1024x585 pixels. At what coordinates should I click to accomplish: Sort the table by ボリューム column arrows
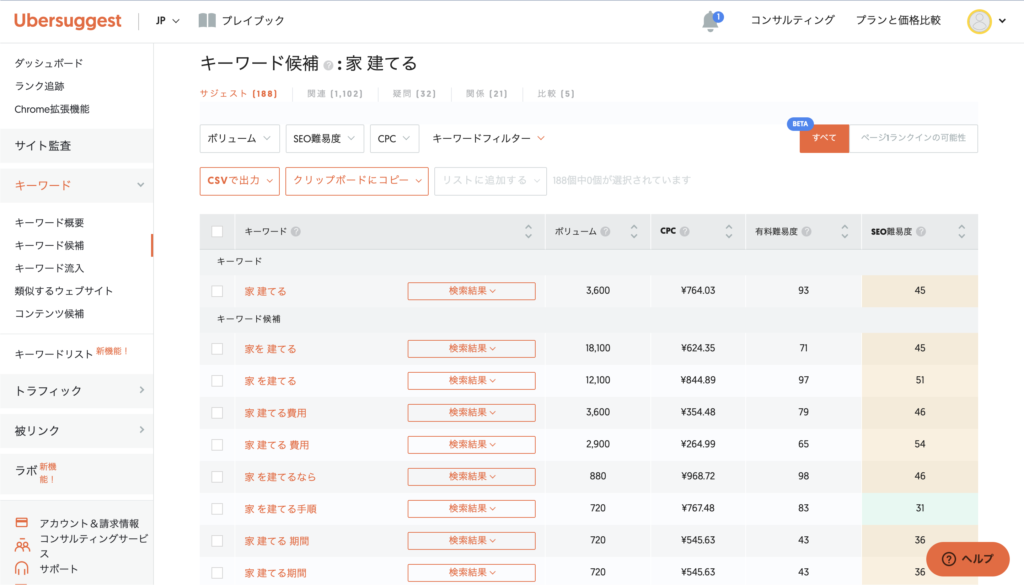[x=633, y=231]
